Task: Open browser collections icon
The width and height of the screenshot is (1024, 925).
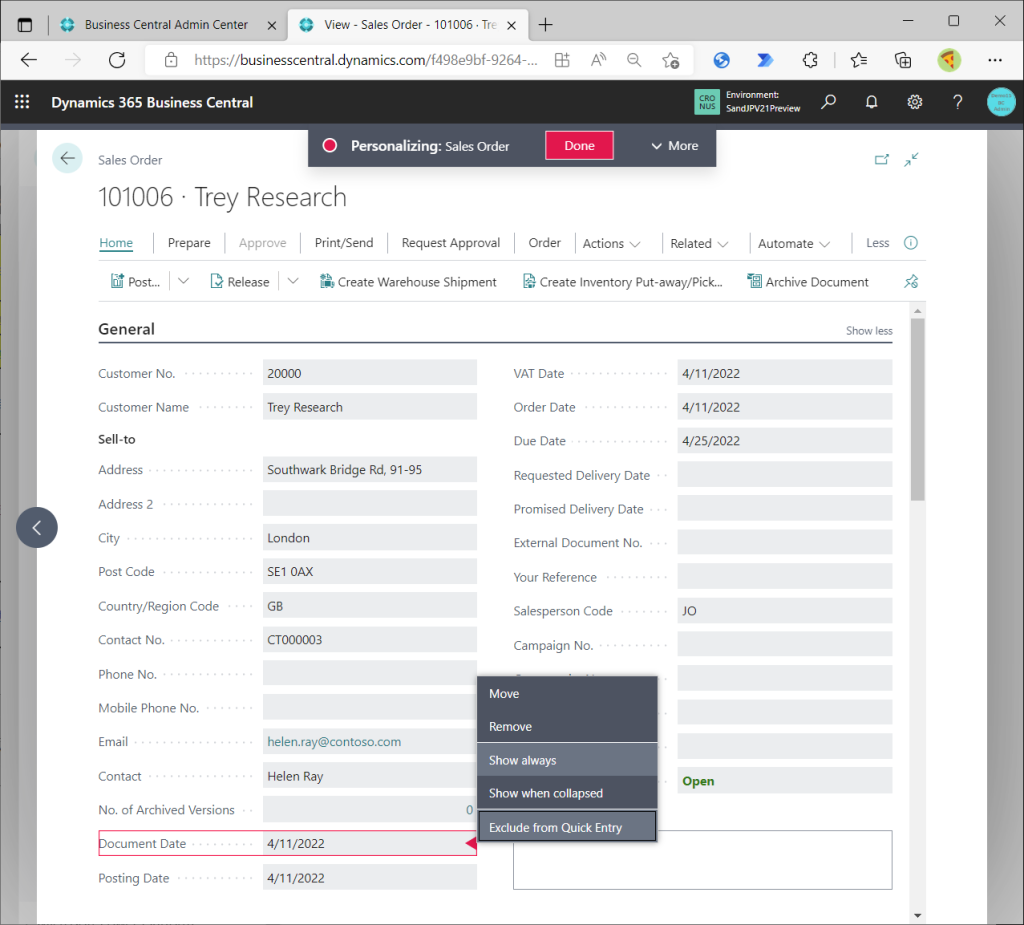Action: tap(903, 60)
